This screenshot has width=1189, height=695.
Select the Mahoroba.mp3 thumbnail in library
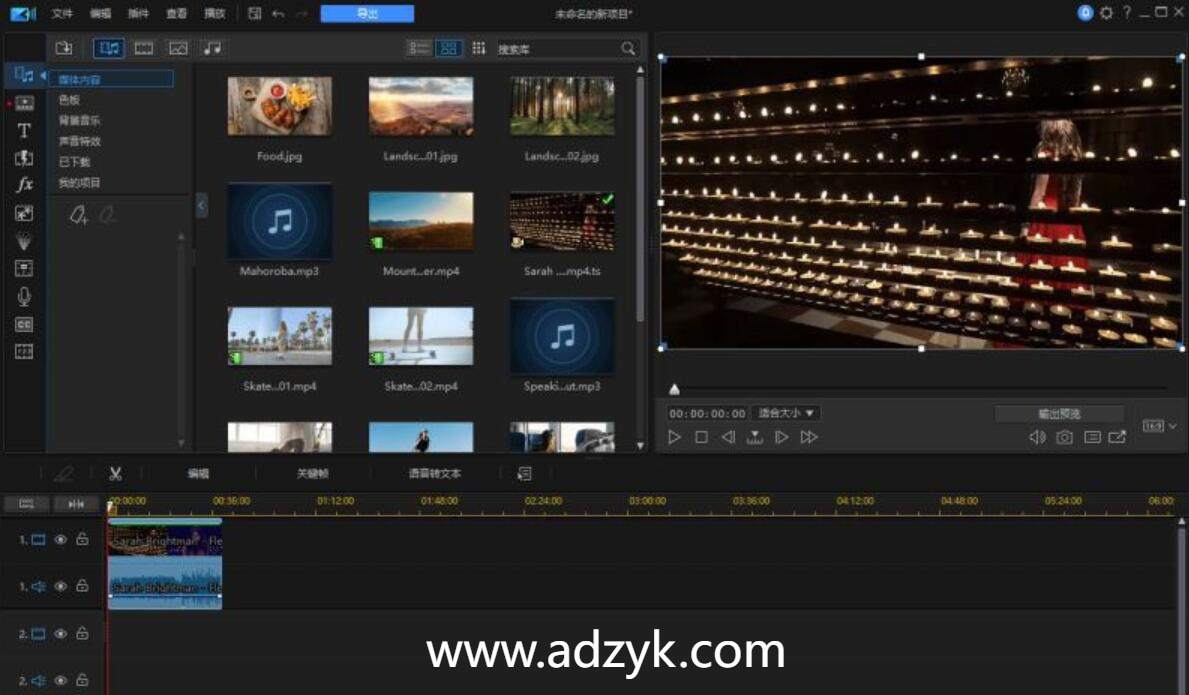[279, 221]
